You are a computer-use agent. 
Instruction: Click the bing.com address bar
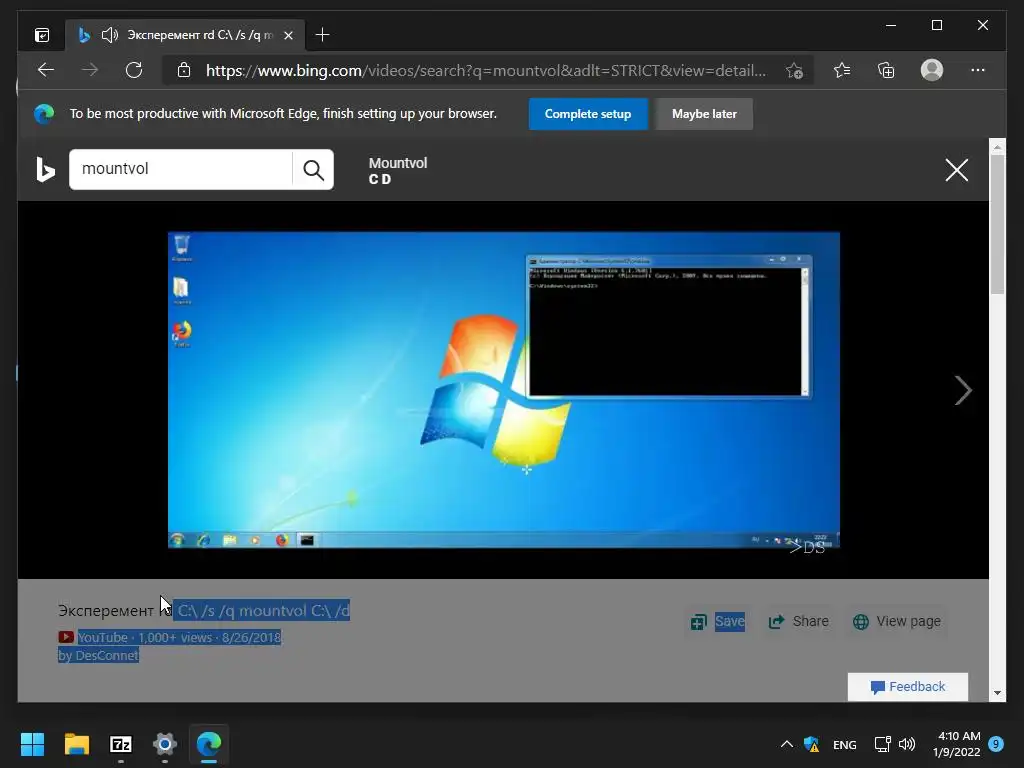(x=486, y=71)
